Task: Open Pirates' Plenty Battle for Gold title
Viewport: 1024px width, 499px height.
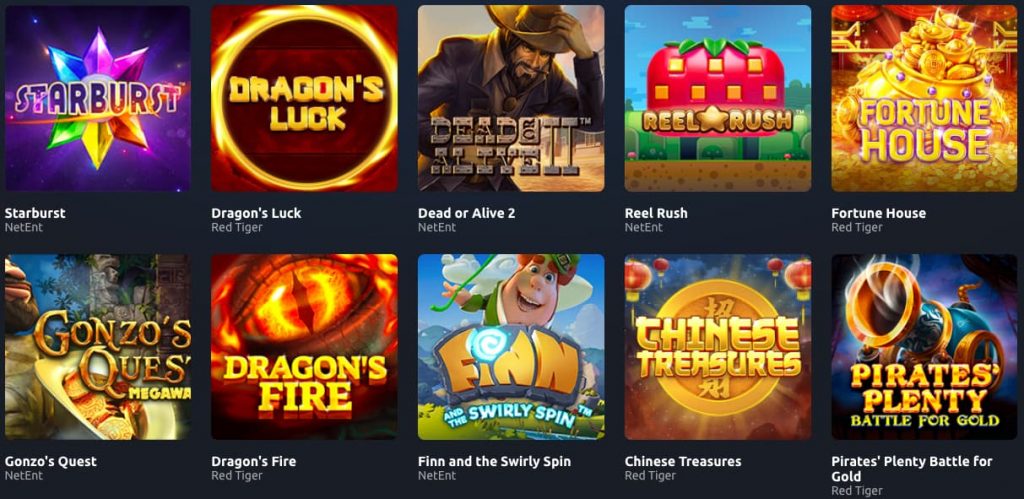Action: [912, 469]
